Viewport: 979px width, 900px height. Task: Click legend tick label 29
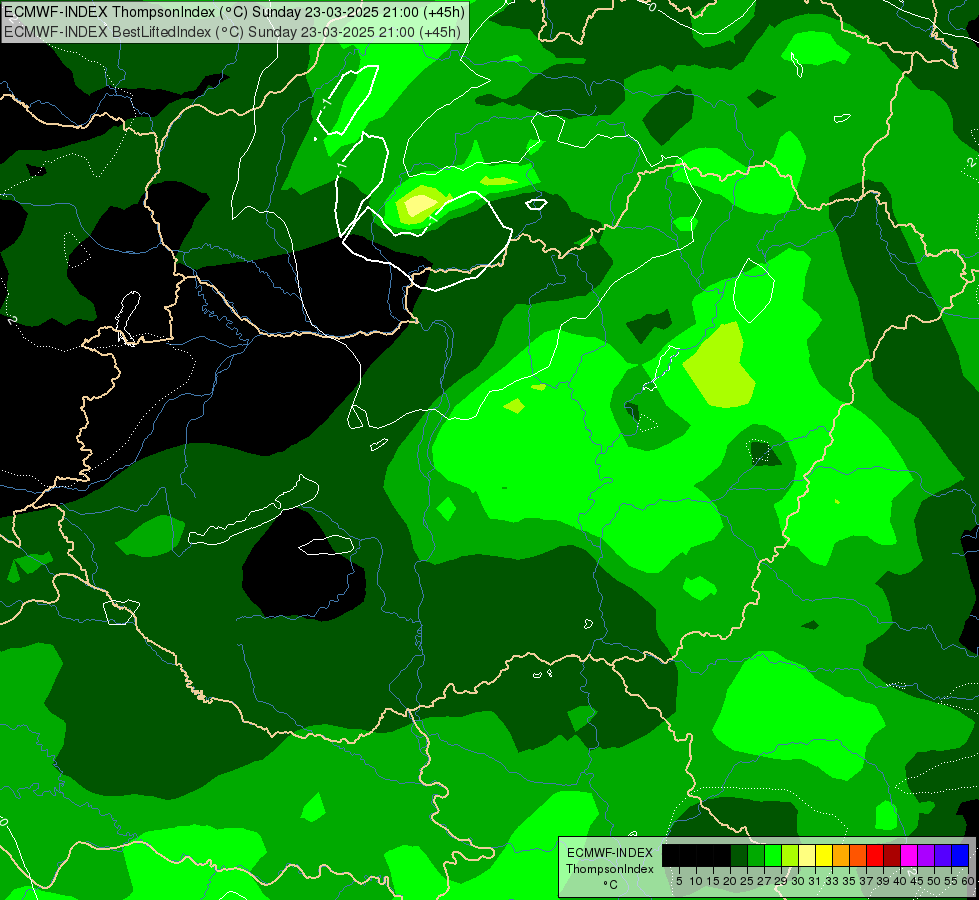pos(781,881)
